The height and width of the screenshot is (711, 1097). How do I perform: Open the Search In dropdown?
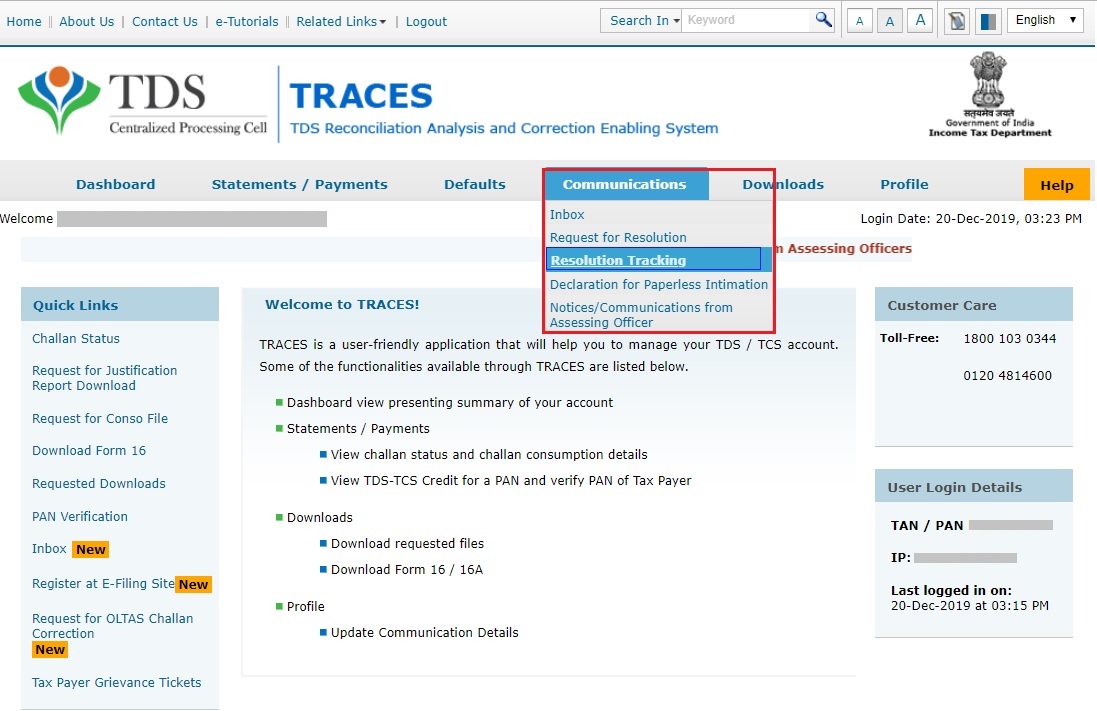pos(640,19)
